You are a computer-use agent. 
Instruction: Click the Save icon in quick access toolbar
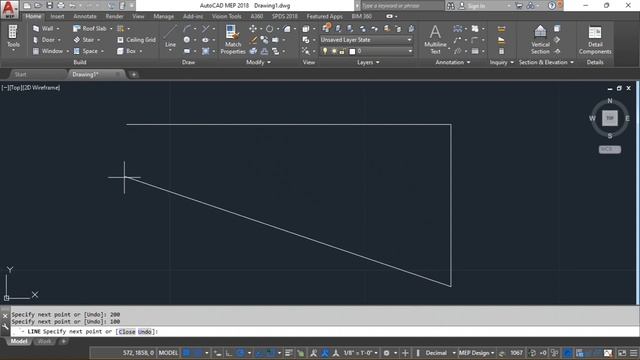(49, 6)
